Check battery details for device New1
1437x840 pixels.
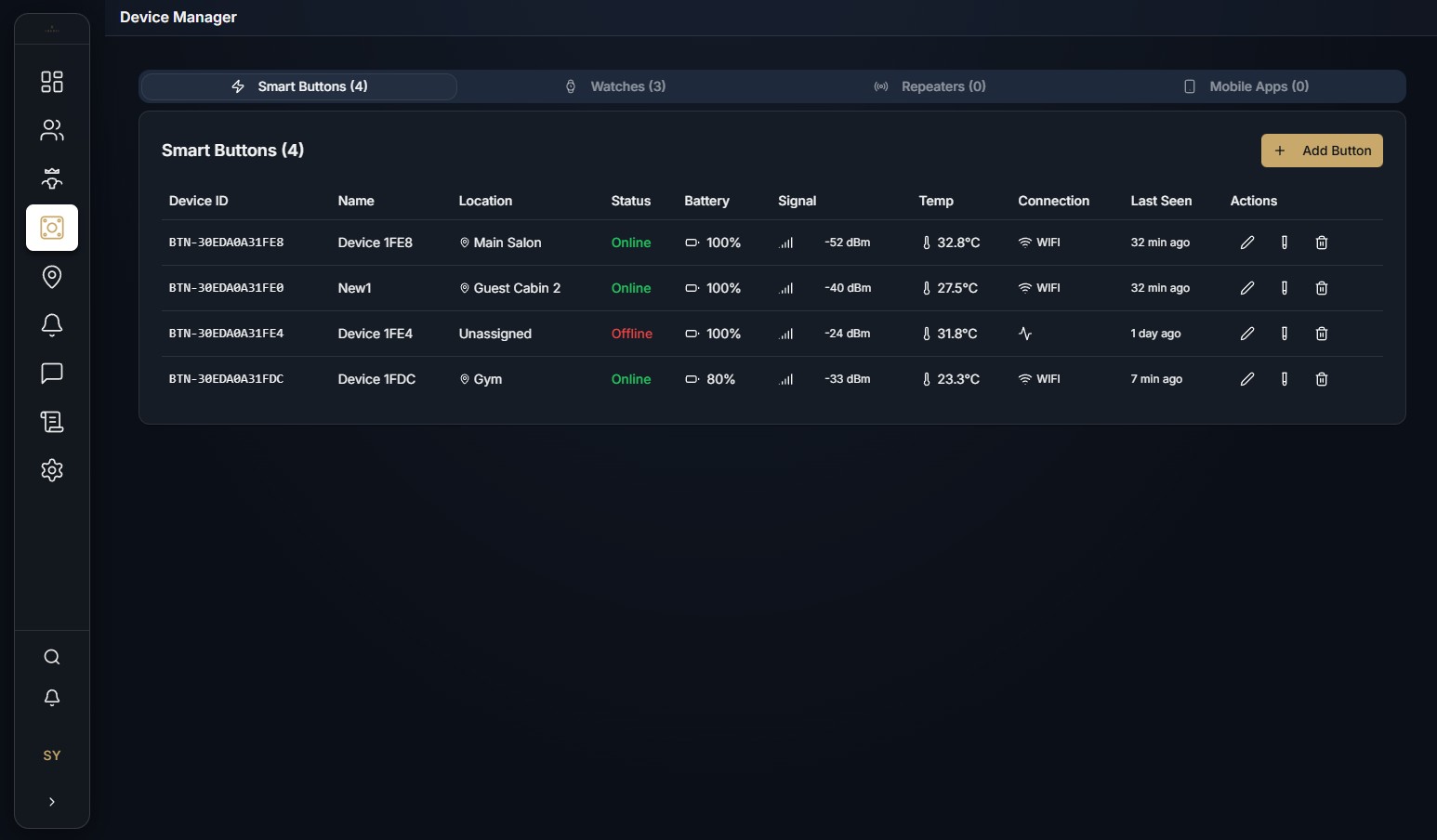point(1285,288)
